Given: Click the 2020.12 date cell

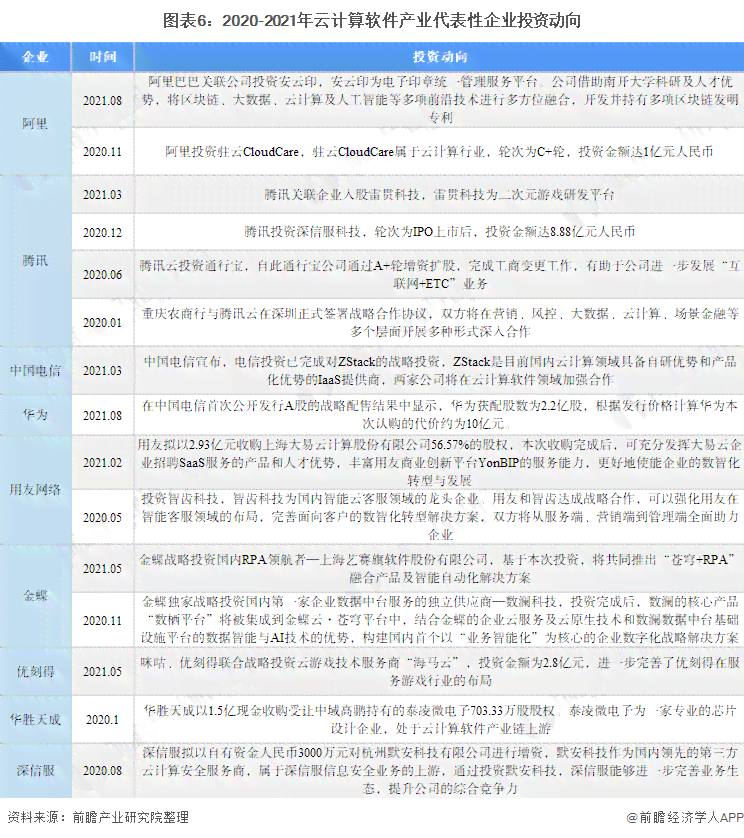Looking at the screenshot, I should pos(103,232).
